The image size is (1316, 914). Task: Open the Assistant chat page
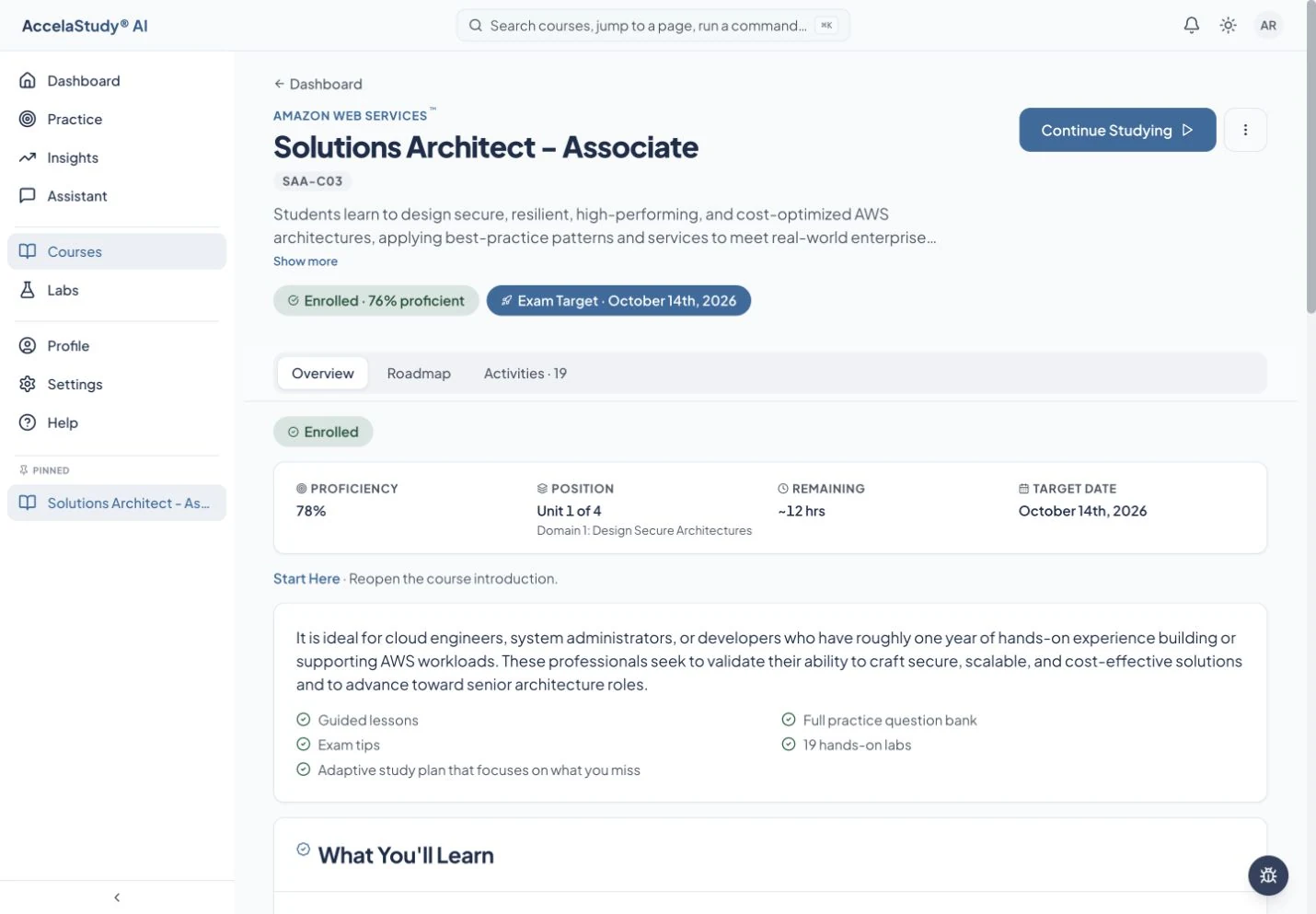click(x=117, y=196)
